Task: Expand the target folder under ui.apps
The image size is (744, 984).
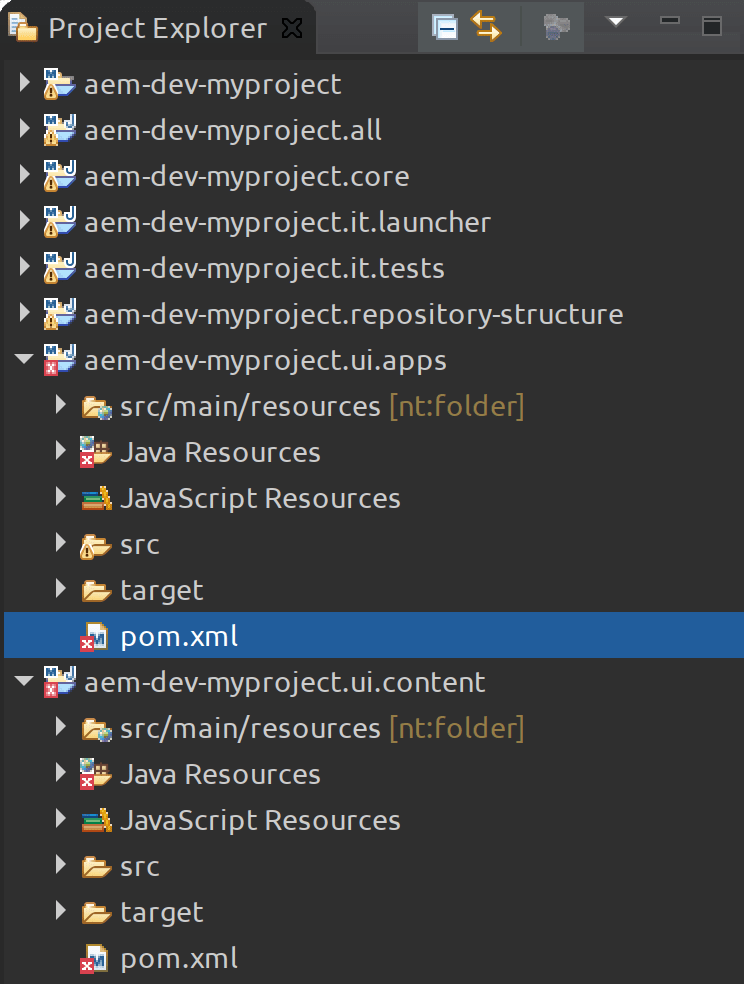Action: pyautogui.click(x=61, y=589)
